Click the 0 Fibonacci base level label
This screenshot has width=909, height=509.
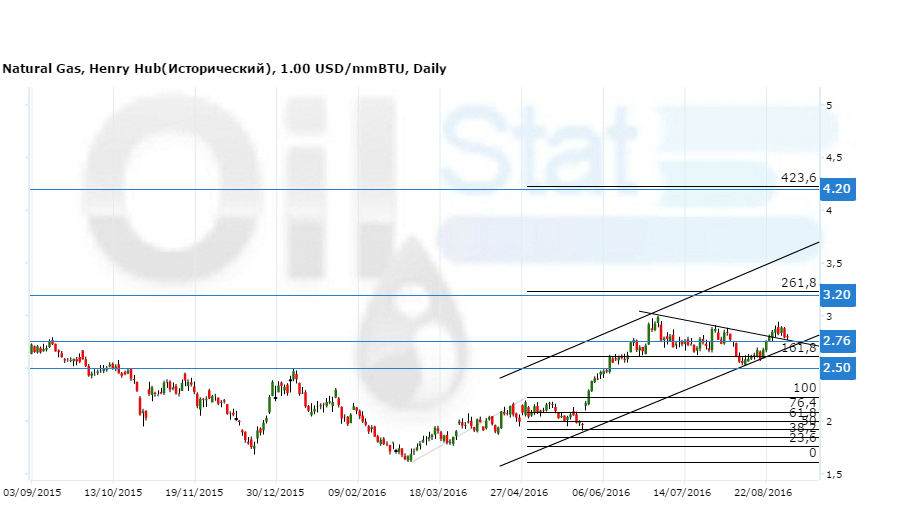coord(812,453)
